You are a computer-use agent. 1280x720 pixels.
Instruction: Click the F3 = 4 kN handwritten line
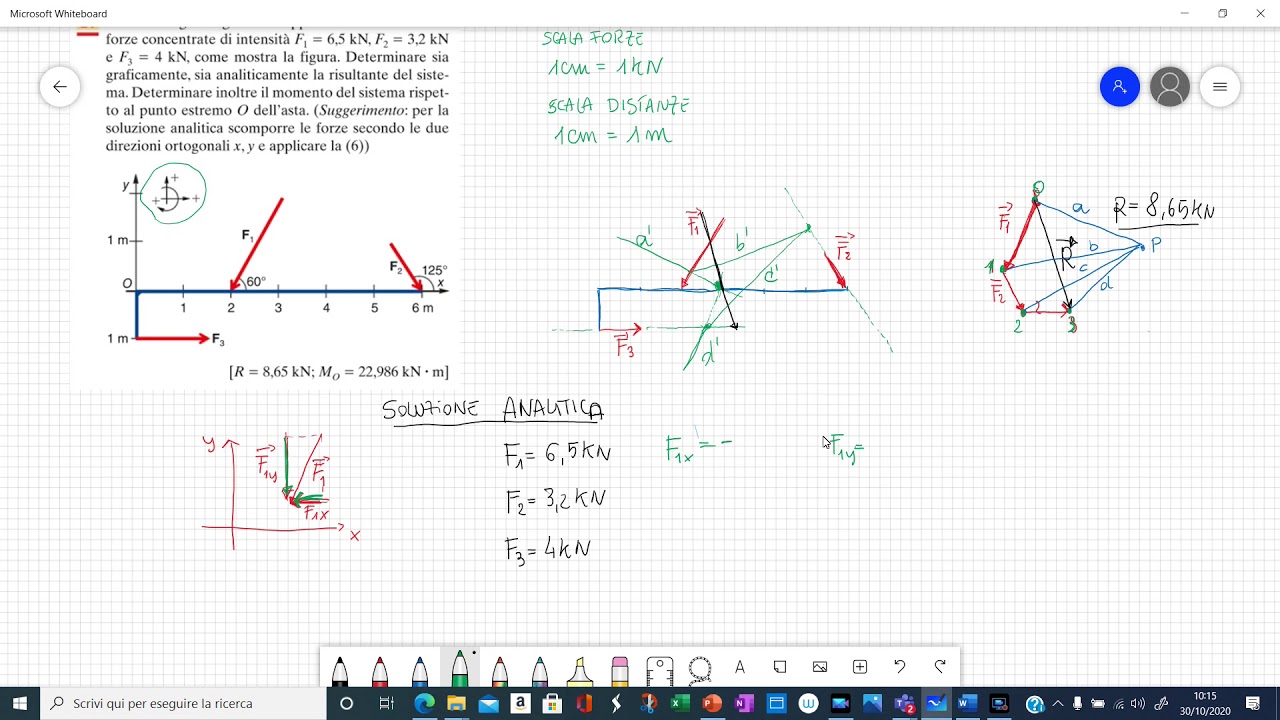547,549
